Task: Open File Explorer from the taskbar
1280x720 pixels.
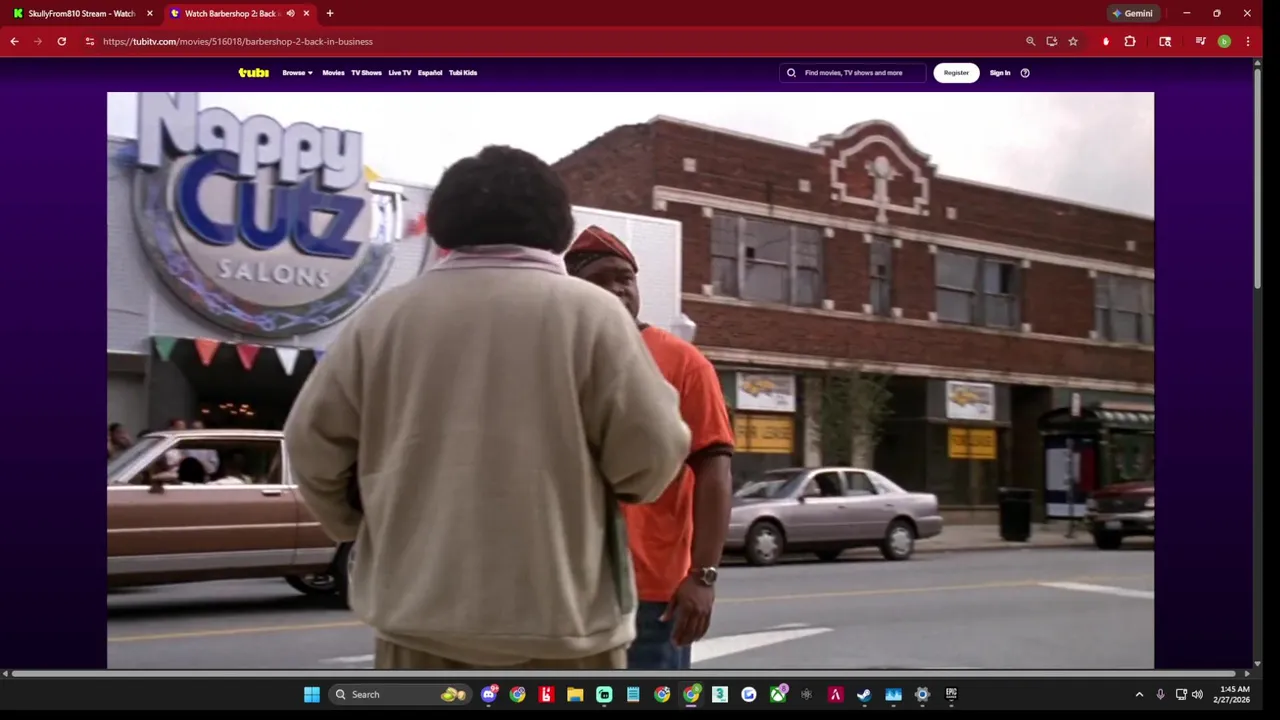Action: click(x=575, y=694)
